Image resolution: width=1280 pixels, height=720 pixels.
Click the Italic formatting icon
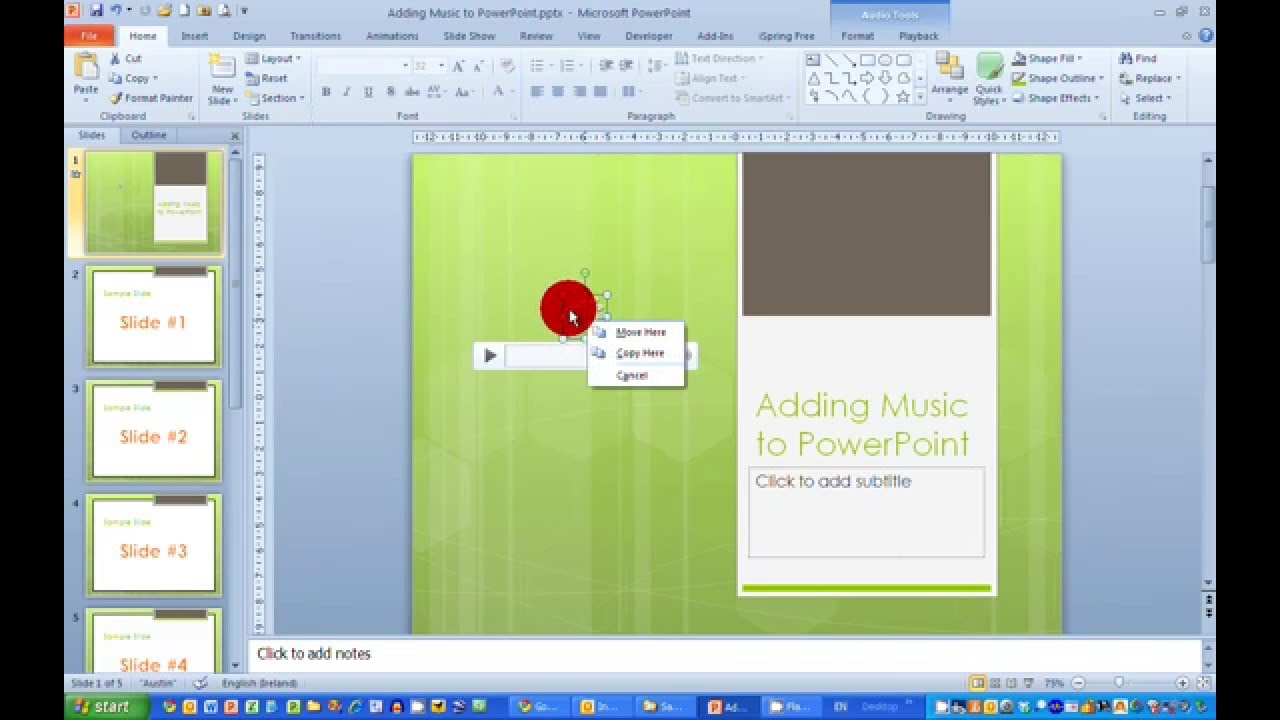[x=345, y=90]
